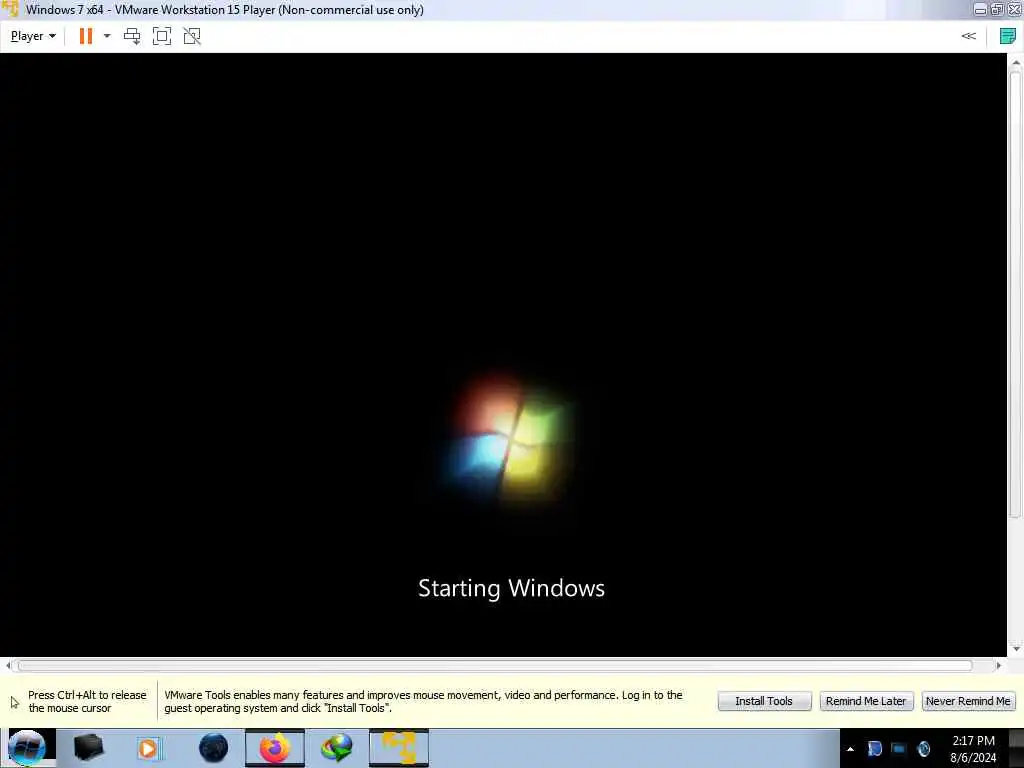Screen dimensions: 1024x768
Task: Open the Player menu
Action: click(33, 36)
